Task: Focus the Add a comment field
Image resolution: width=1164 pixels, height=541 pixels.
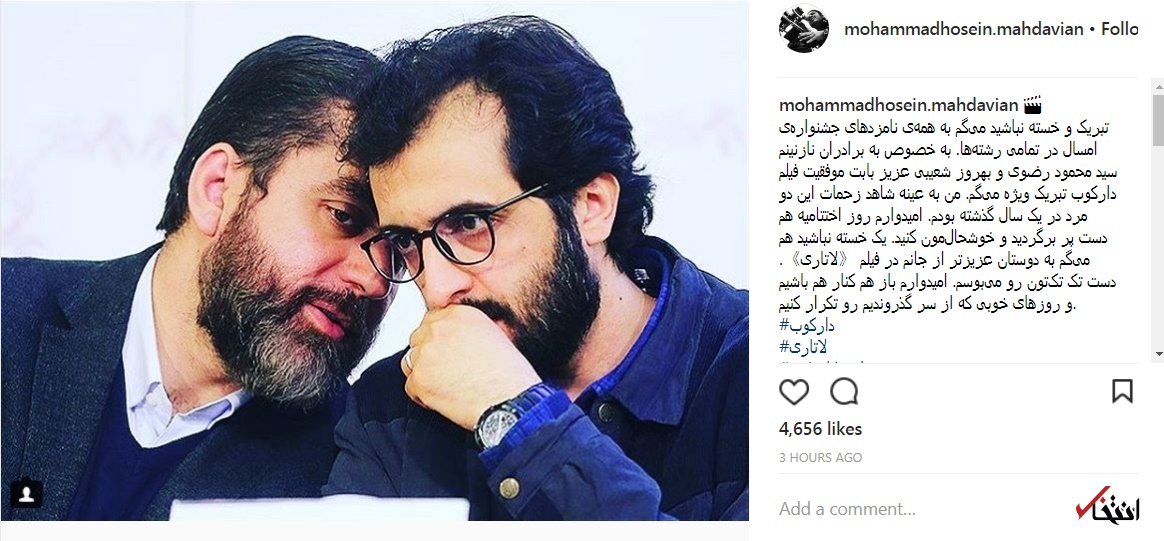Action: 921,509
